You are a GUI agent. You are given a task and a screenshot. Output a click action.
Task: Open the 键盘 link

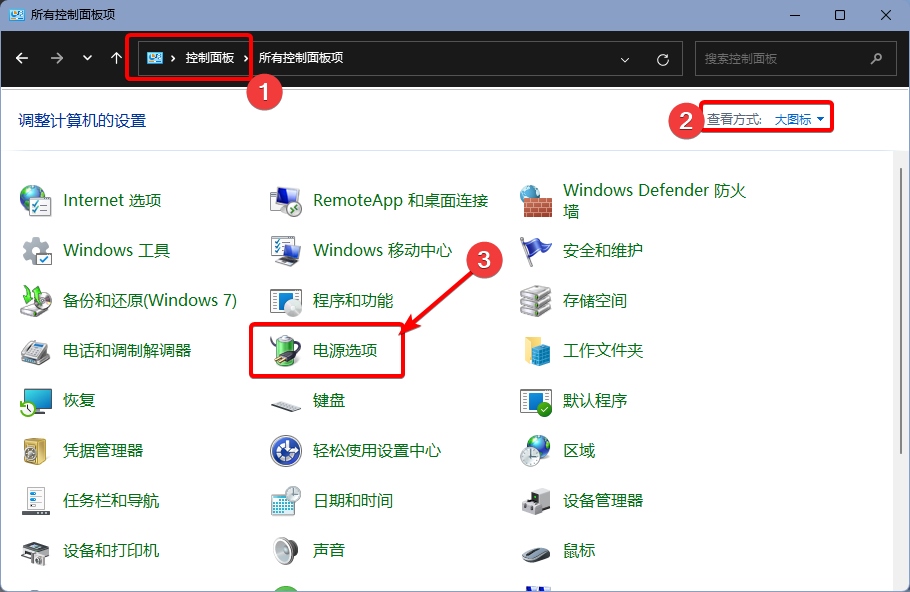(329, 401)
